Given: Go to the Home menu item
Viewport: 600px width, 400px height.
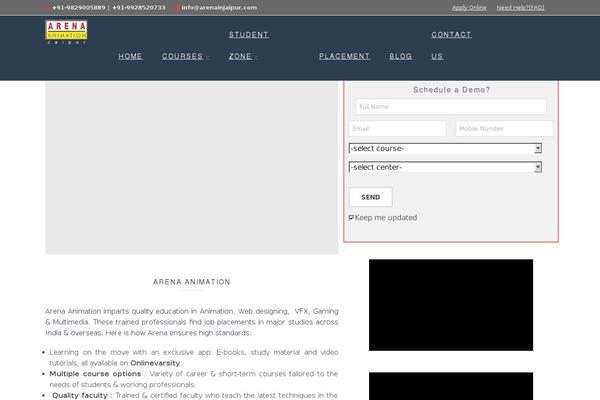Looking at the screenshot, I should pyautogui.click(x=130, y=56).
